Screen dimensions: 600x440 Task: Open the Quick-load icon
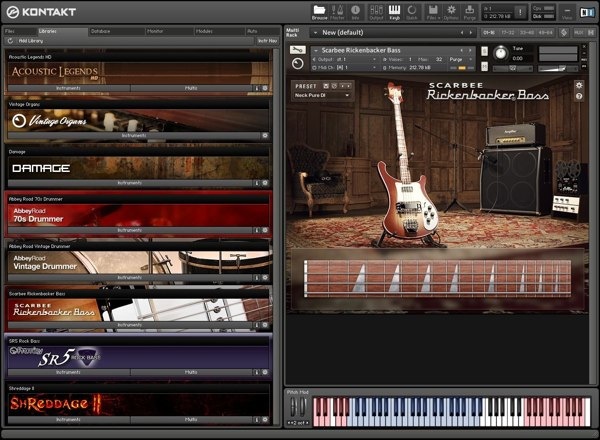tap(412, 12)
